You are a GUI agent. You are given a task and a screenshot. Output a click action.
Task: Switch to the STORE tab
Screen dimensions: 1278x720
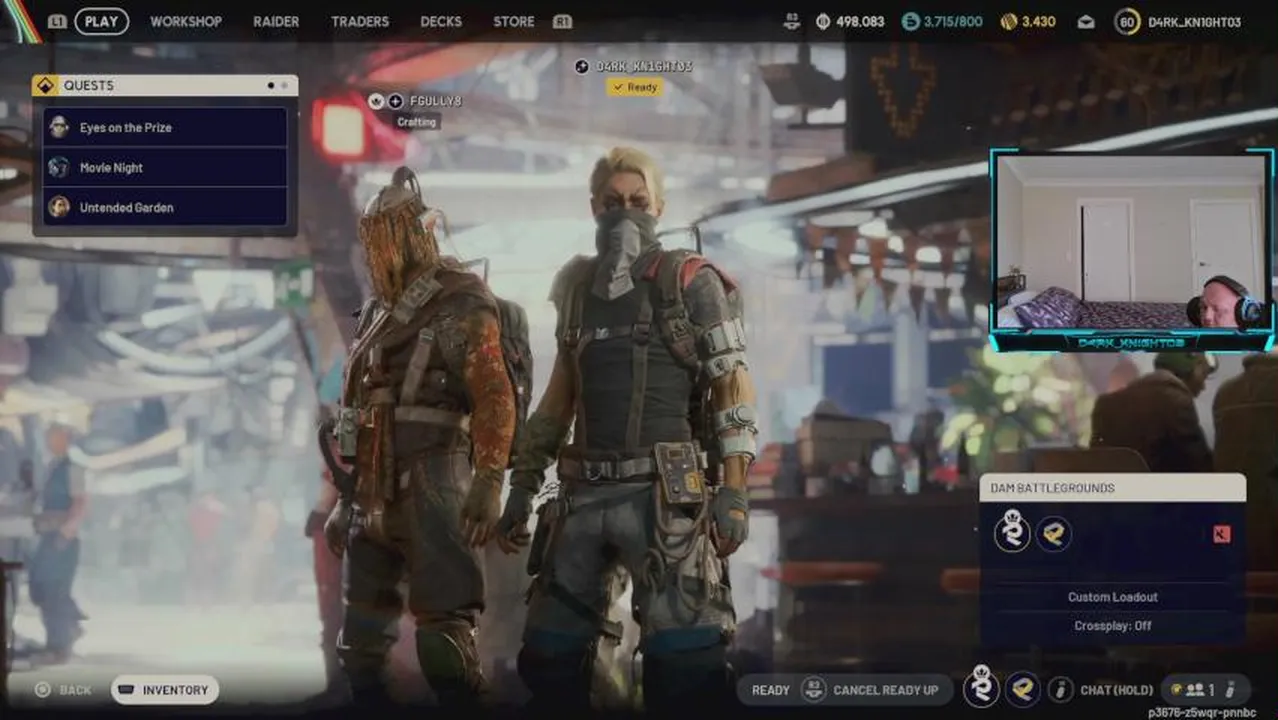pyautogui.click(x=514, y=21)
